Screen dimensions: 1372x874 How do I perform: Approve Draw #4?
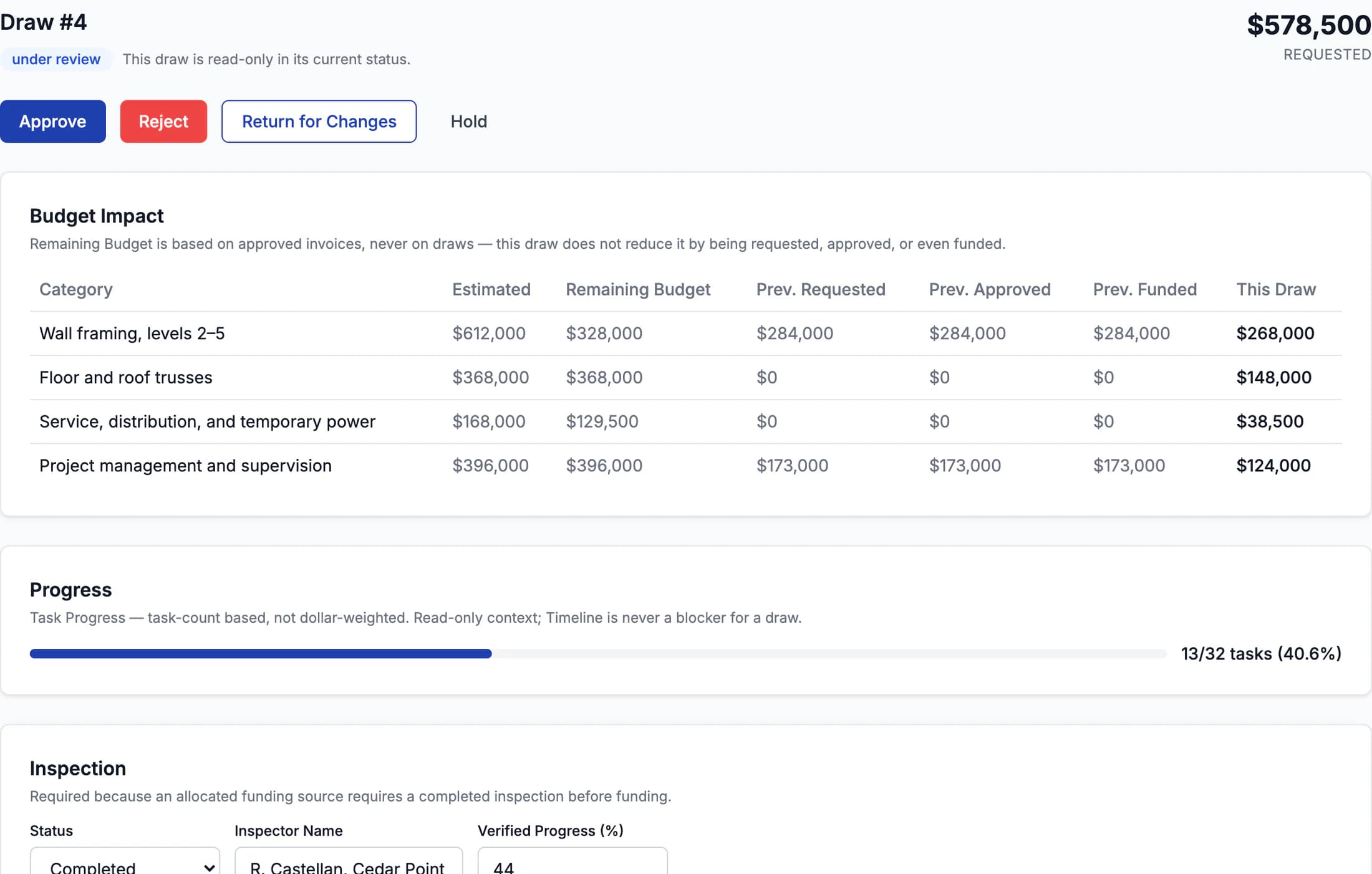click(x=52, y=121)
